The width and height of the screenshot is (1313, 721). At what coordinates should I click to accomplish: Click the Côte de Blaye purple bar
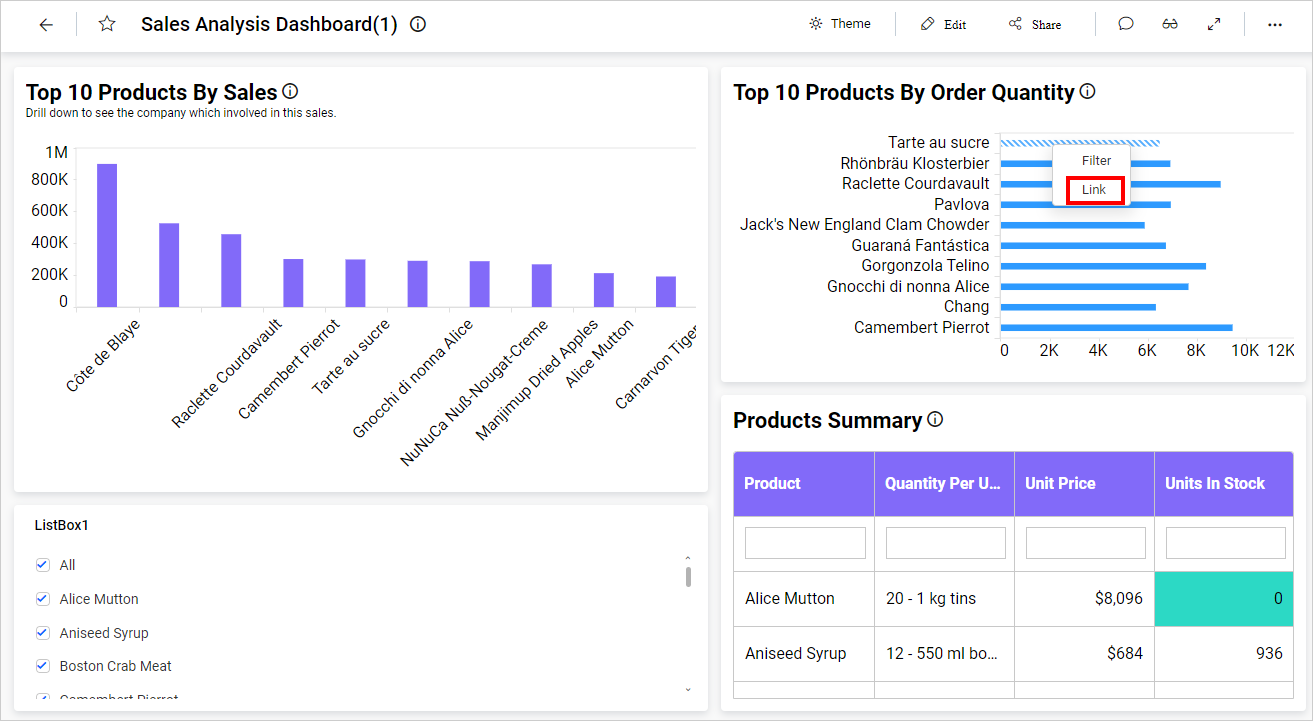click(x=107, y=235)
